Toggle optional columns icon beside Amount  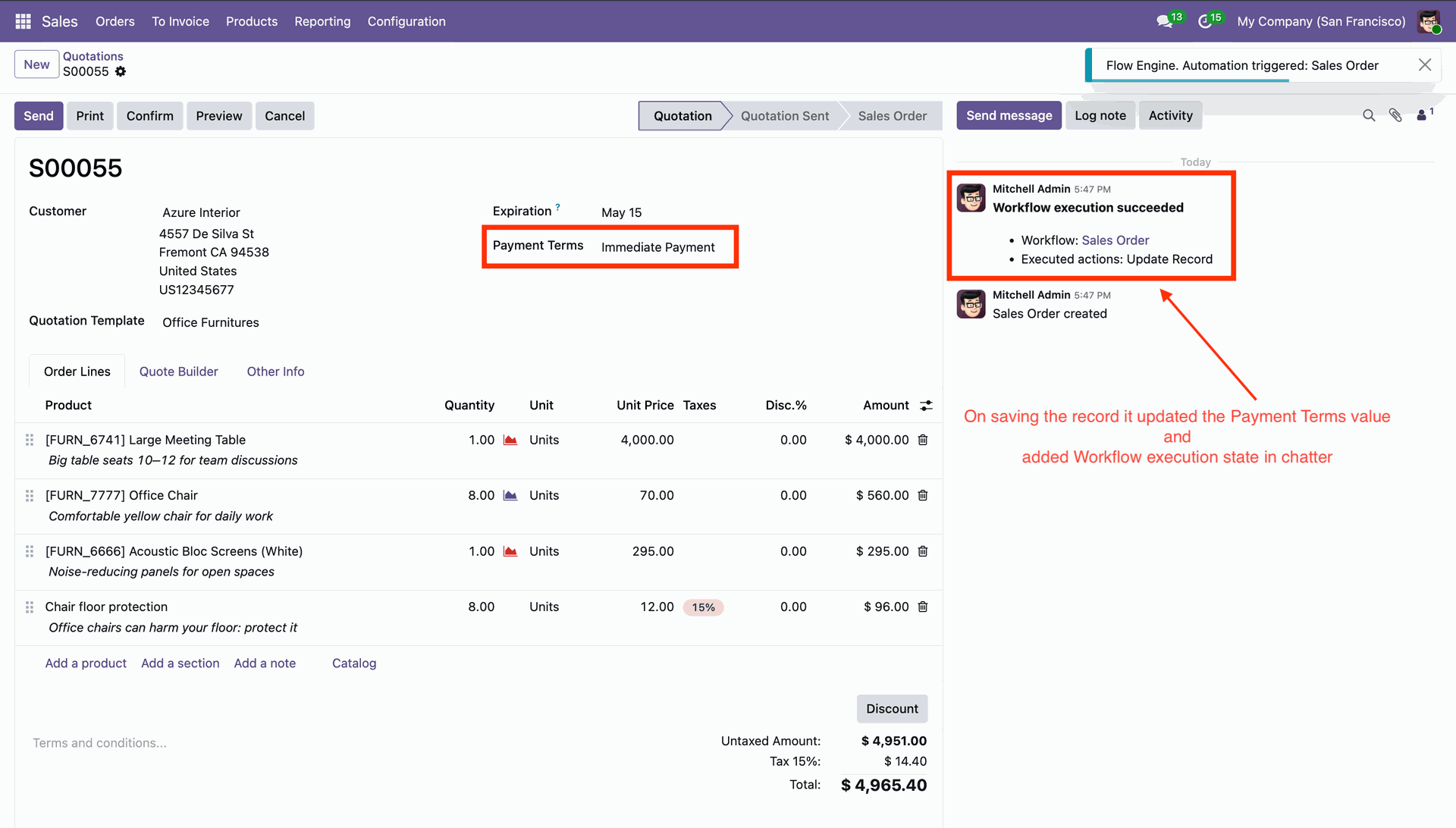click(x=926, y=406)
